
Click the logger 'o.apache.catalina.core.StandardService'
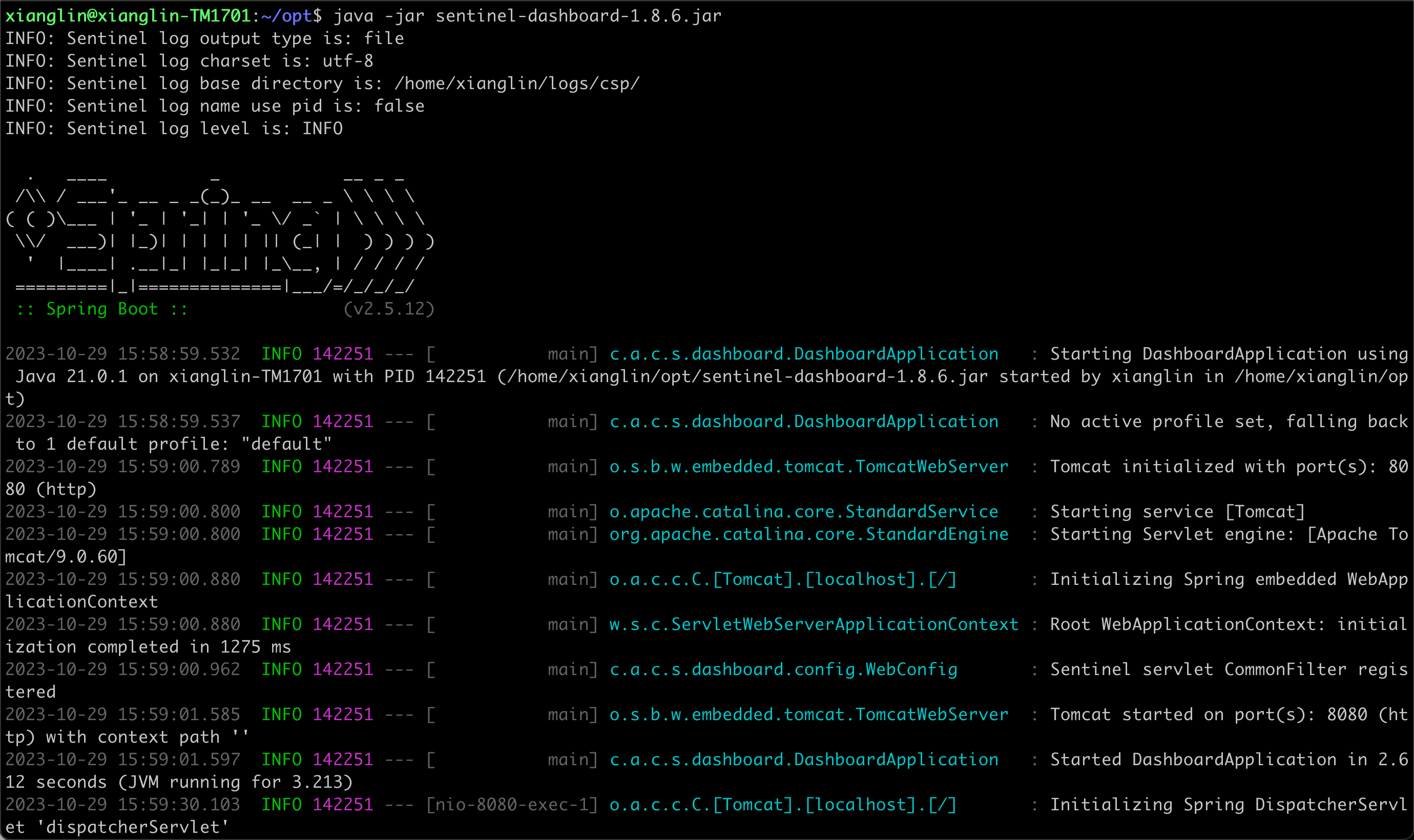(804, 512)
